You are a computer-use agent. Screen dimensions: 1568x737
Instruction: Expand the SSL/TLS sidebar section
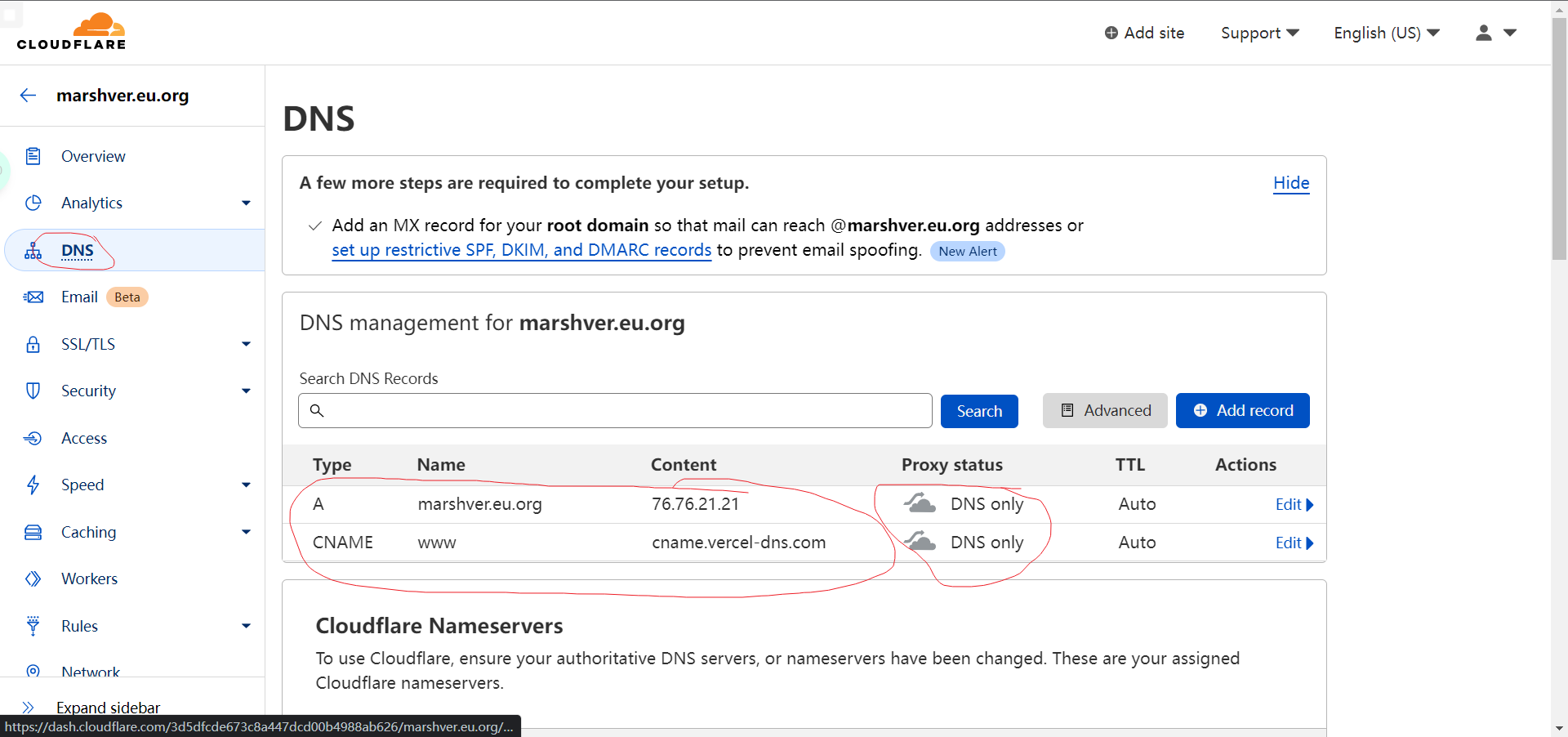(x=246, y=345)
